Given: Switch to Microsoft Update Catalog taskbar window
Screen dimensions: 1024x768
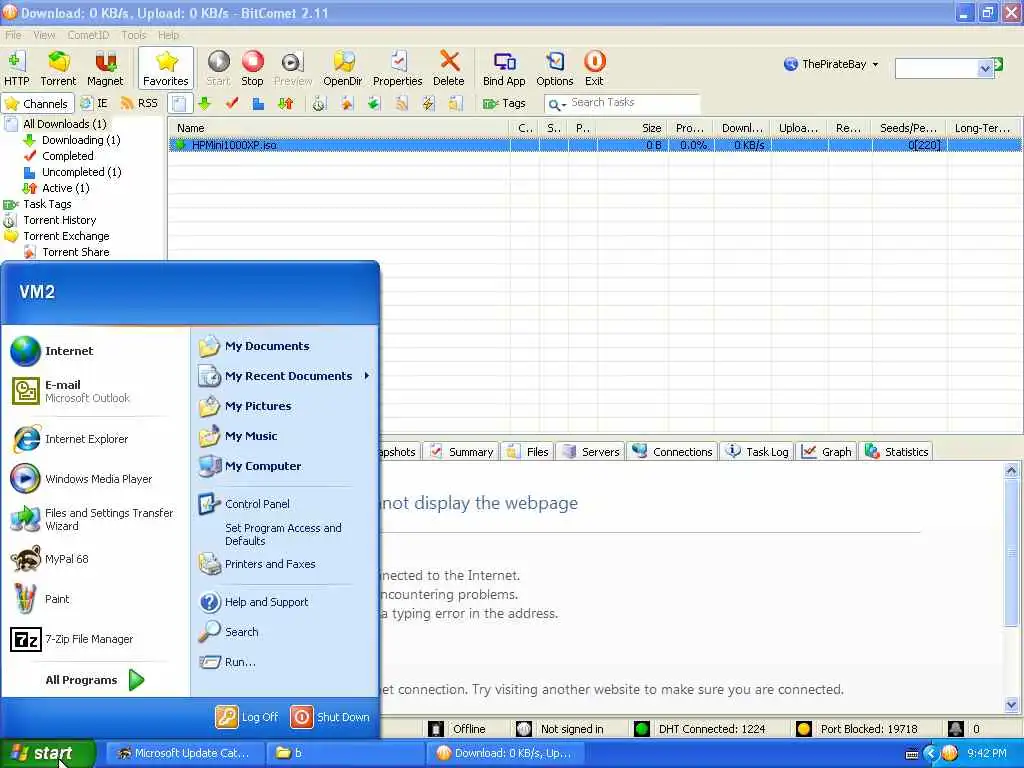Looking at the screenshot, I should (185, 753).
